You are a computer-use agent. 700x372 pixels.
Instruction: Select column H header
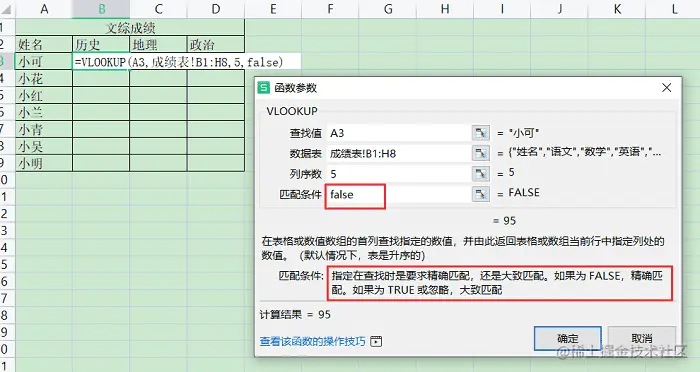click(x=445, y=9)
